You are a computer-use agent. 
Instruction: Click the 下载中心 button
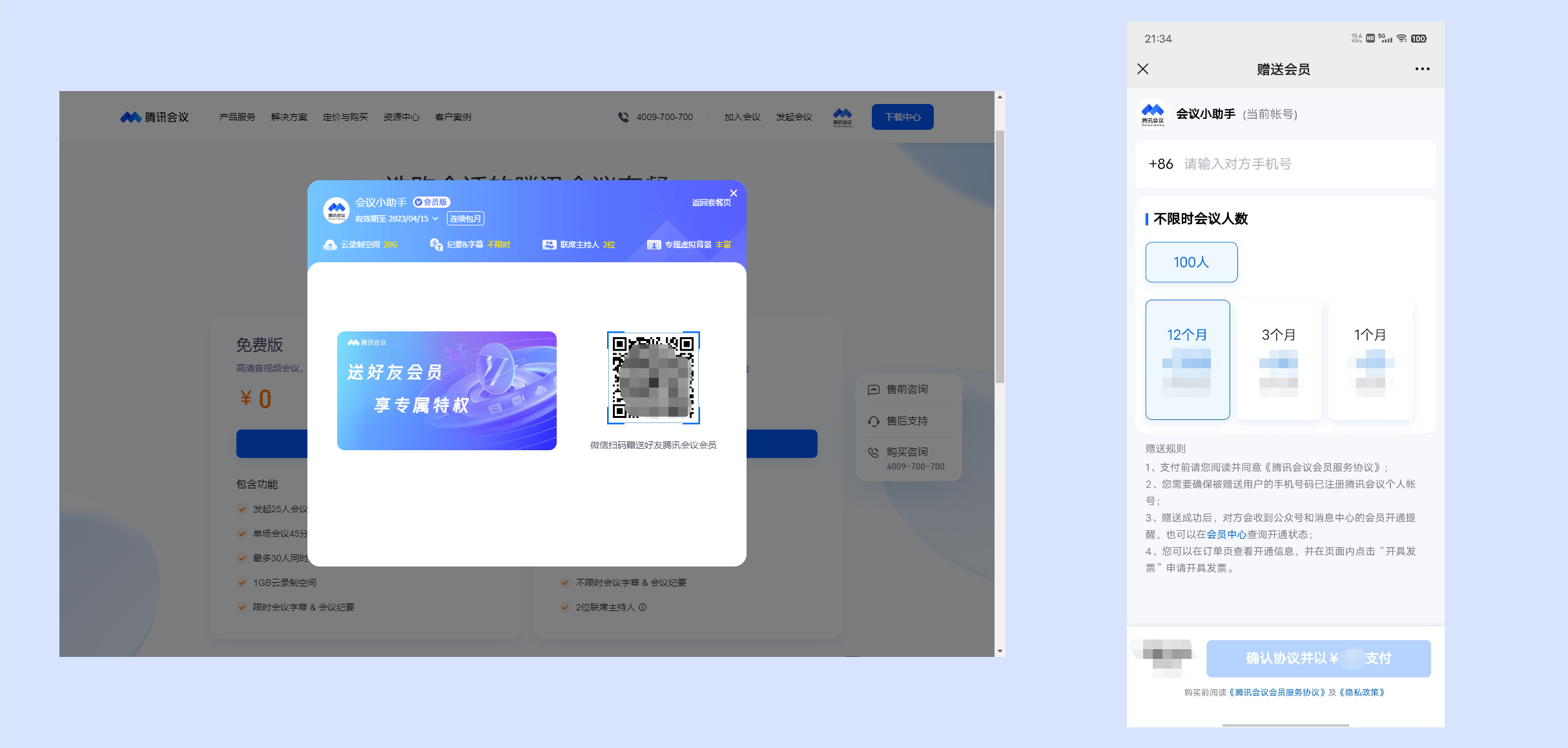(x=902, y=117)
